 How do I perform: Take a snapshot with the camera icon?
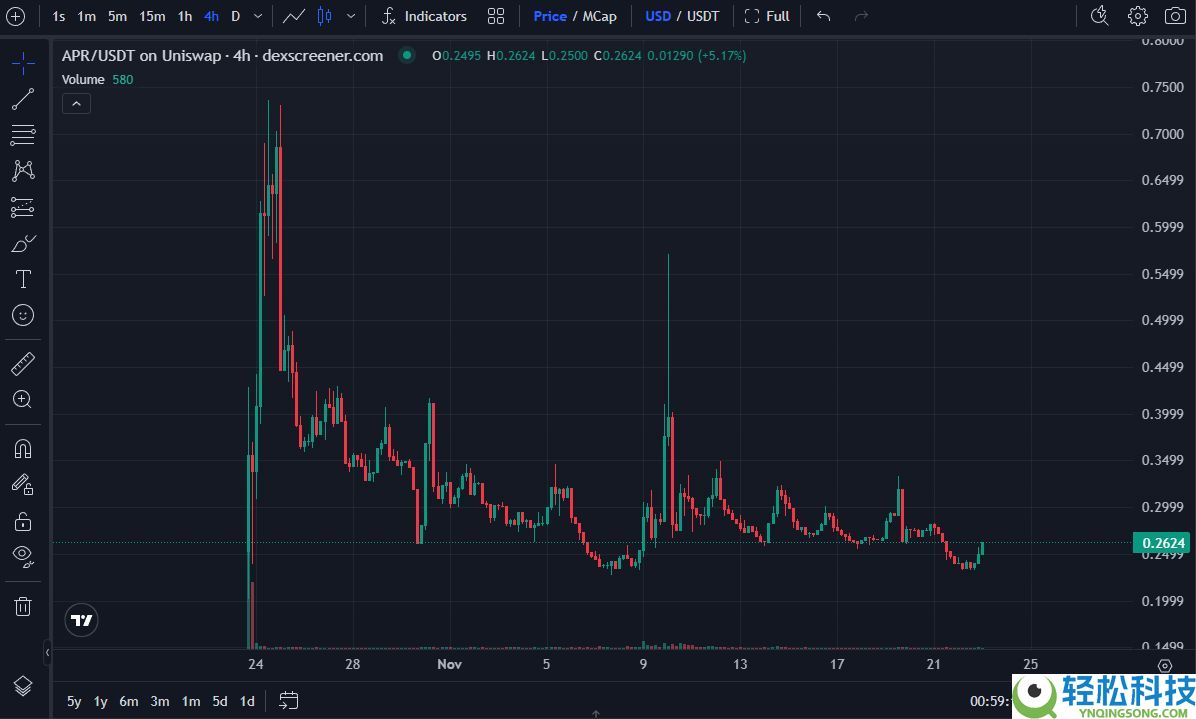(1174, 16)
